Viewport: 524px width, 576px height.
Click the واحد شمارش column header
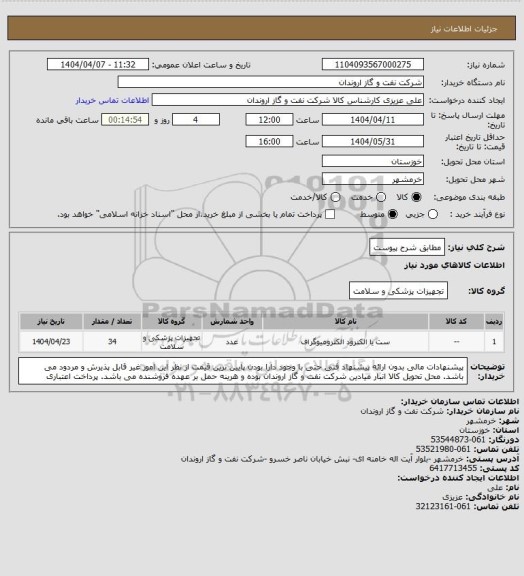pyautogui.click(x=232, y=321)
